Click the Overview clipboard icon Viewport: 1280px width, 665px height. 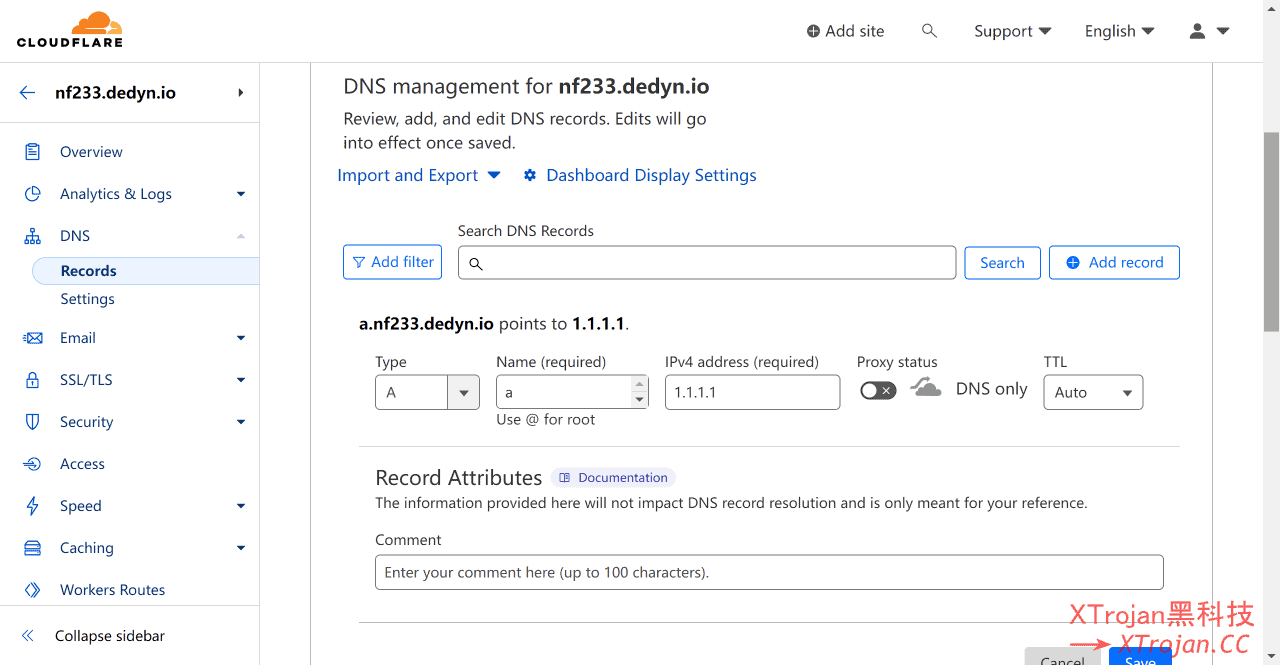point(33,152)
